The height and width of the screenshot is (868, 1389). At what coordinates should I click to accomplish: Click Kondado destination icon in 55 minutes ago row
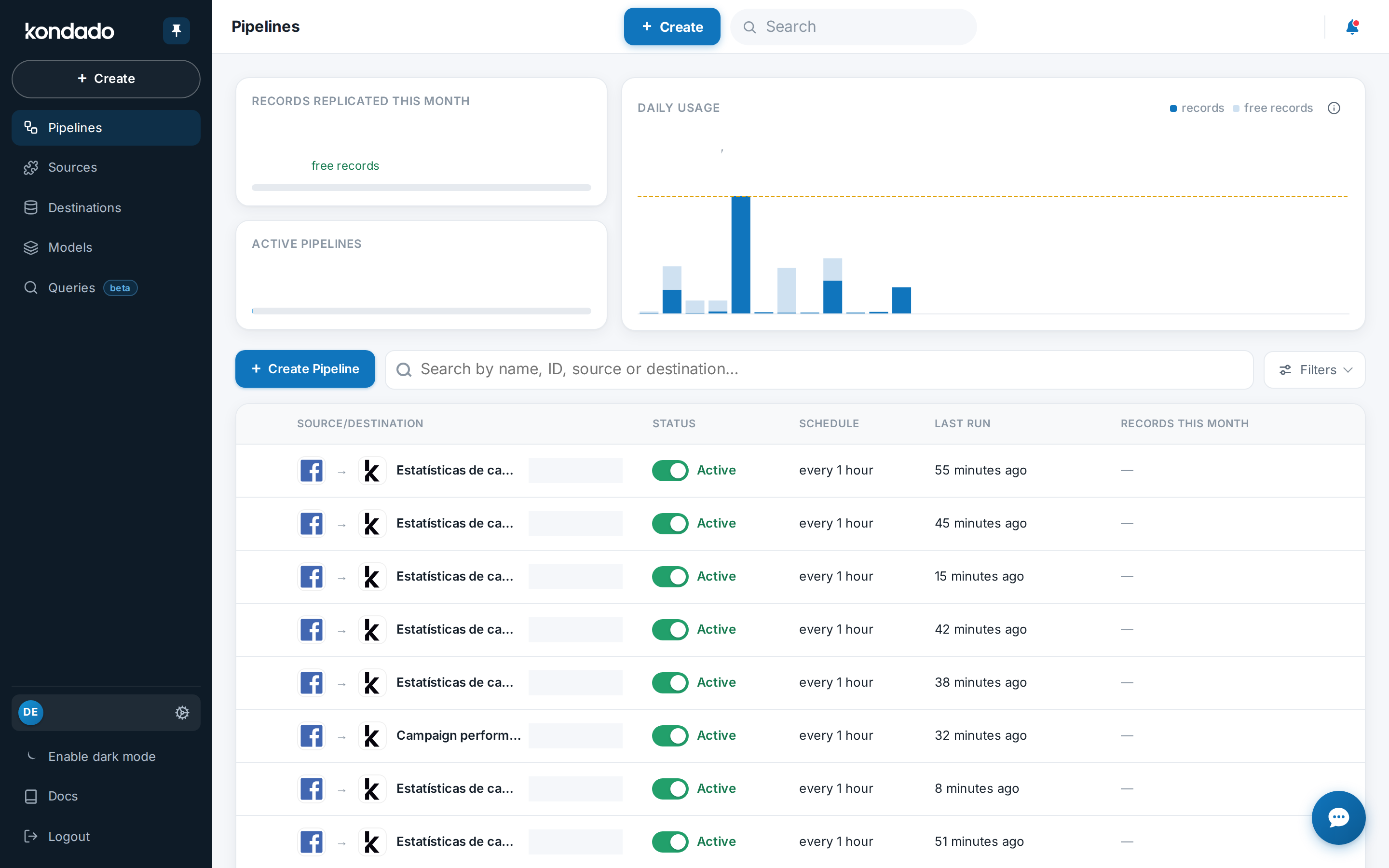tap(372, 471)
